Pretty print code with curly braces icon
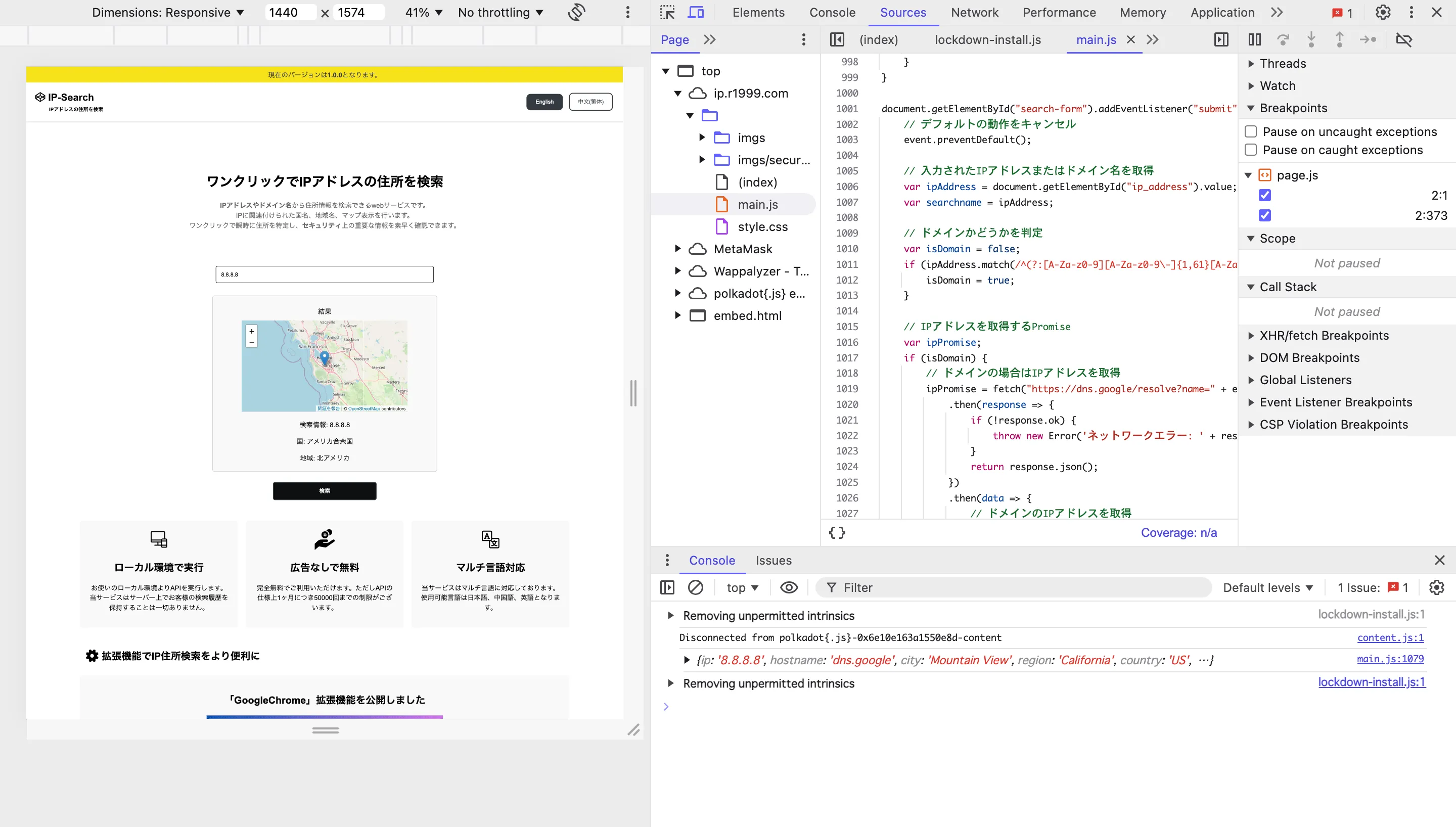The image size is (1456, 827). coord(837,533)
